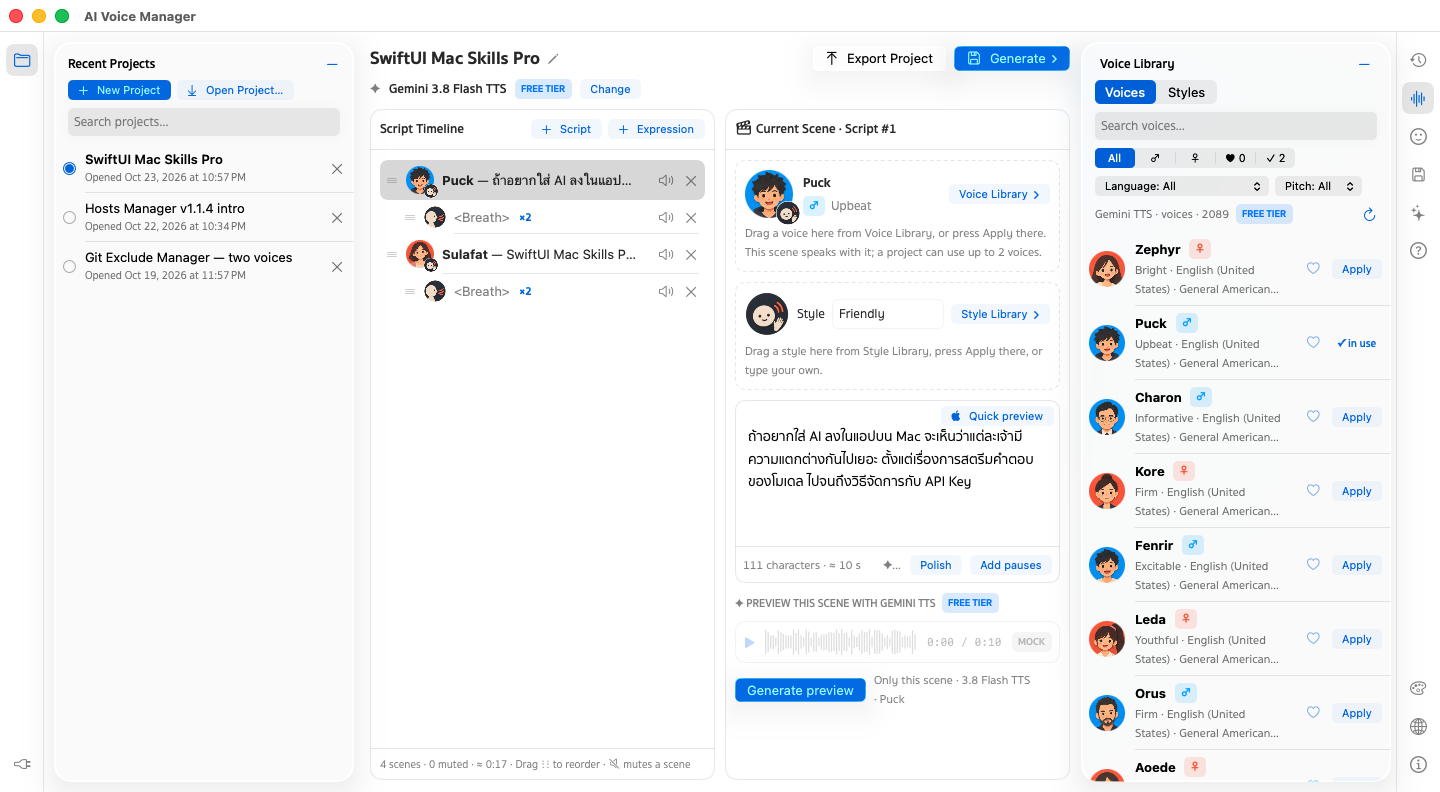Screen dimensions: 1440x792
Task: Apply the Charon voice
Action: [x=1356, y=417]
